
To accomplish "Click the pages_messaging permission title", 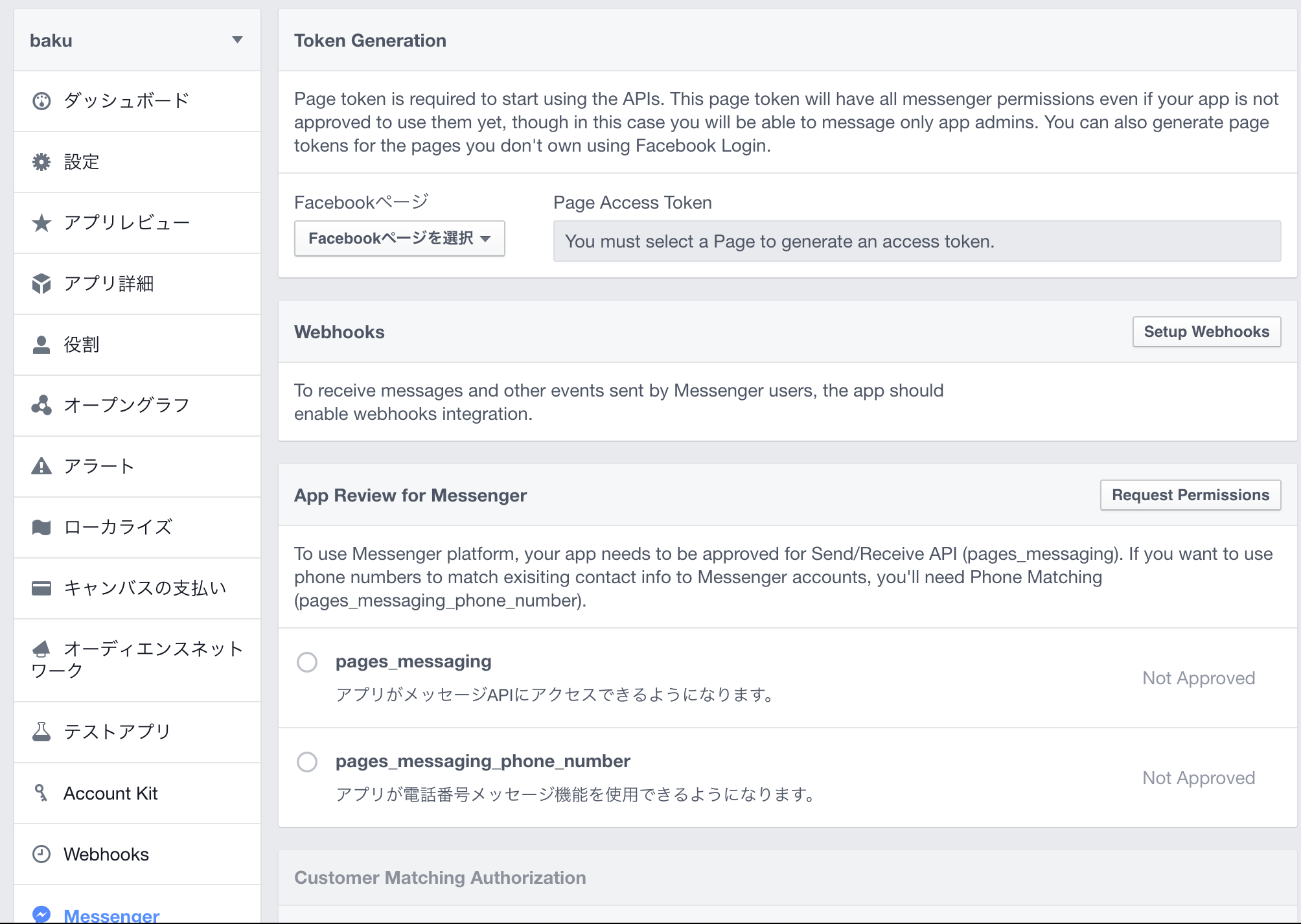I will pos(413,662).
